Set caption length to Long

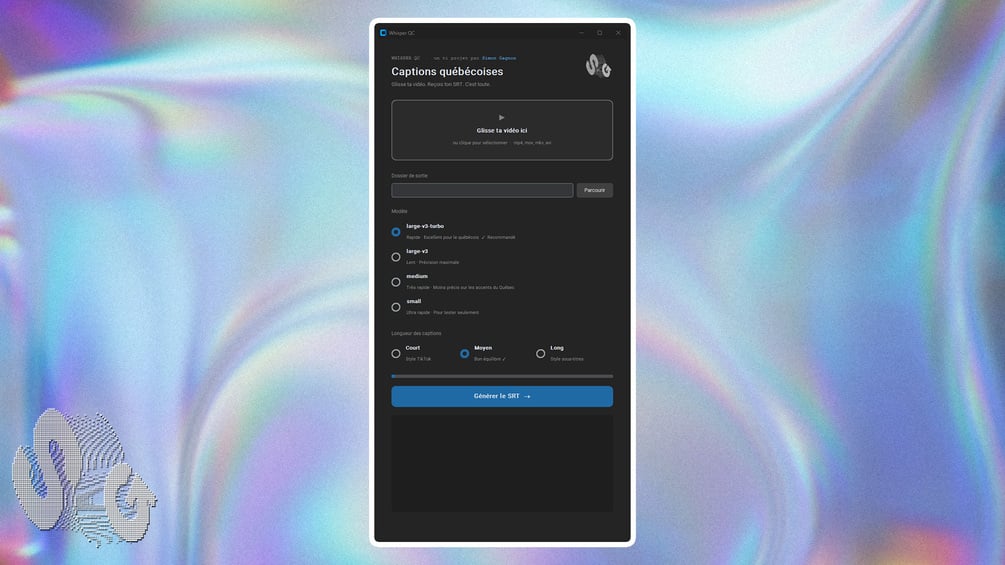(540, 354)
